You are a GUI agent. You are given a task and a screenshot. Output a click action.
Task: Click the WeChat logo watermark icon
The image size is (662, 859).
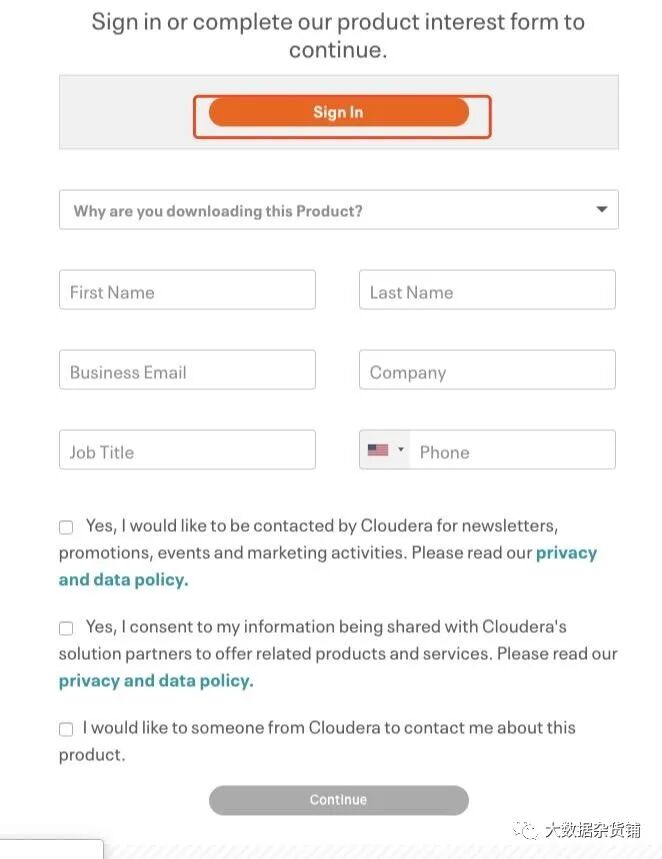pyautogui.click(x=523, y=829)
